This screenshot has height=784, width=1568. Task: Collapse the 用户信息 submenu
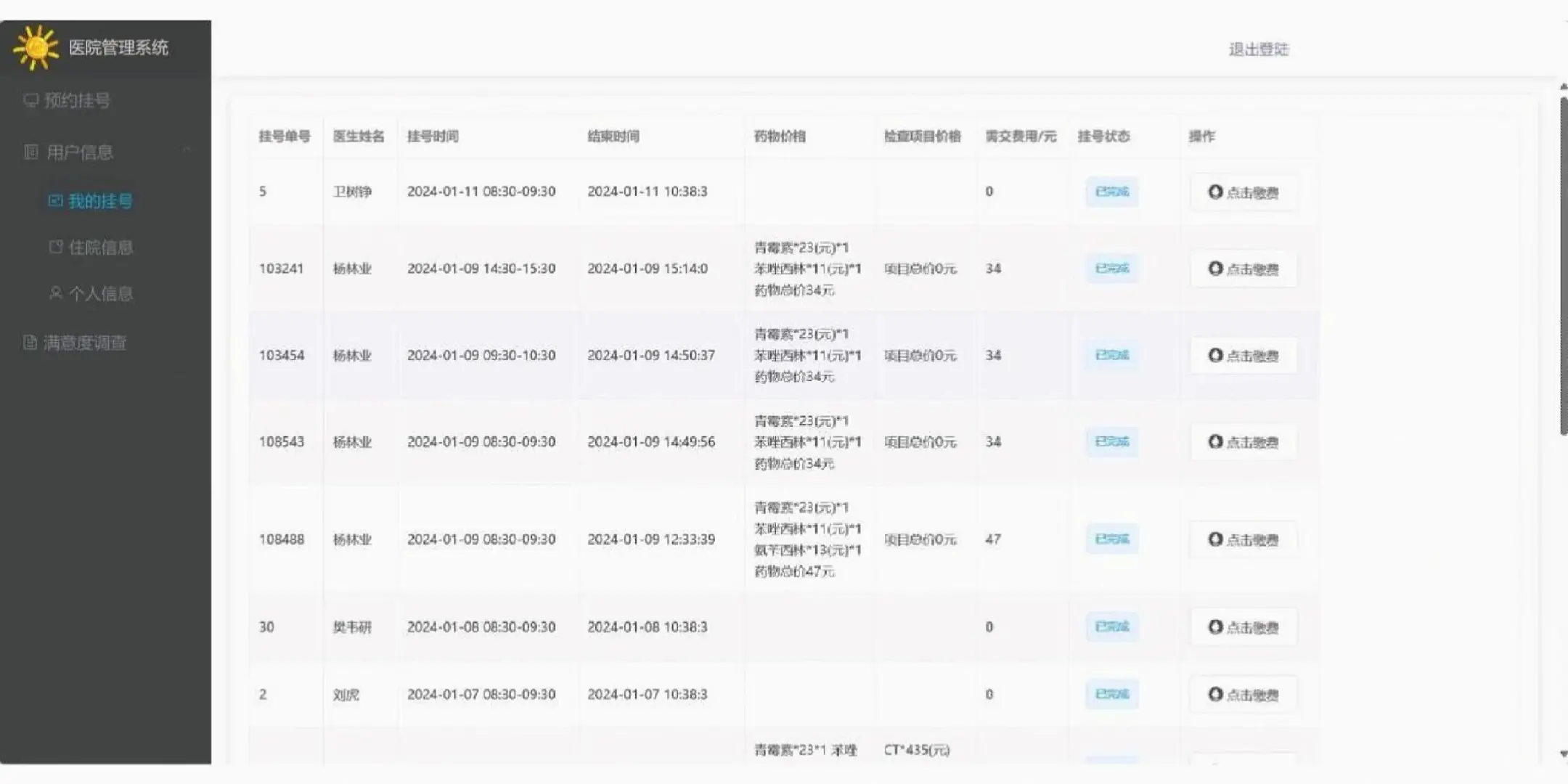[187, 152]
